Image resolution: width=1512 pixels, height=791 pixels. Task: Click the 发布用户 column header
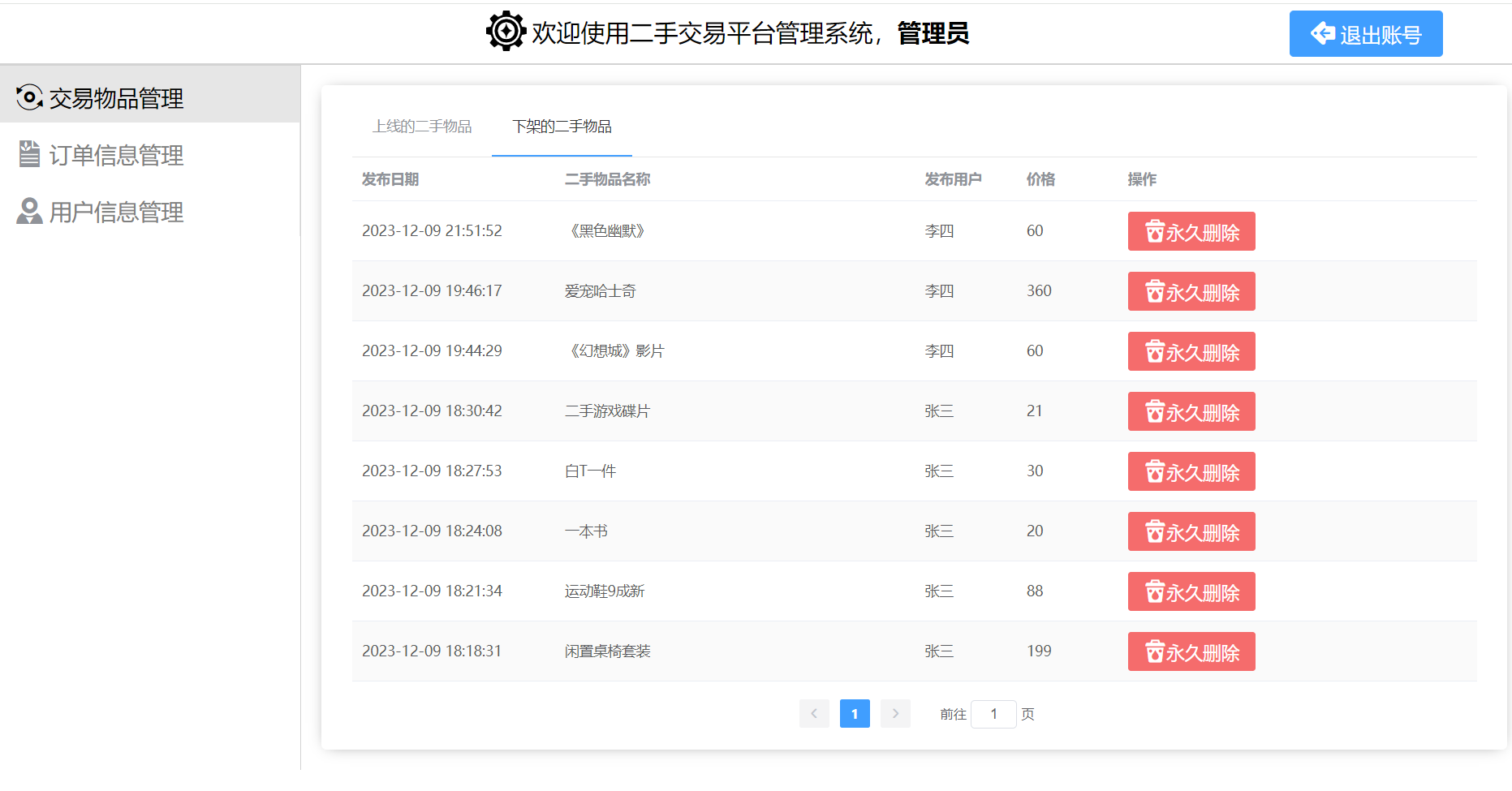click(x=954, y=179)
